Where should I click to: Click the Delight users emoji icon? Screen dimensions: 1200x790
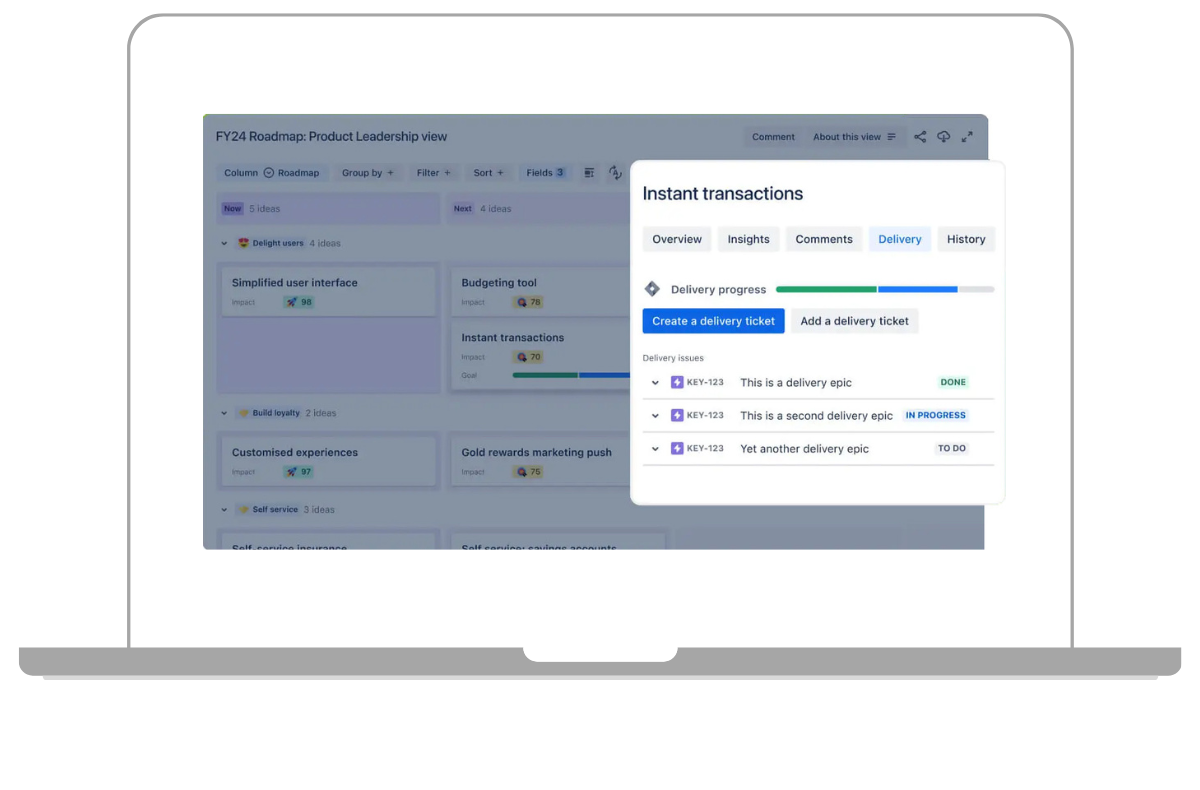point(242,243)
